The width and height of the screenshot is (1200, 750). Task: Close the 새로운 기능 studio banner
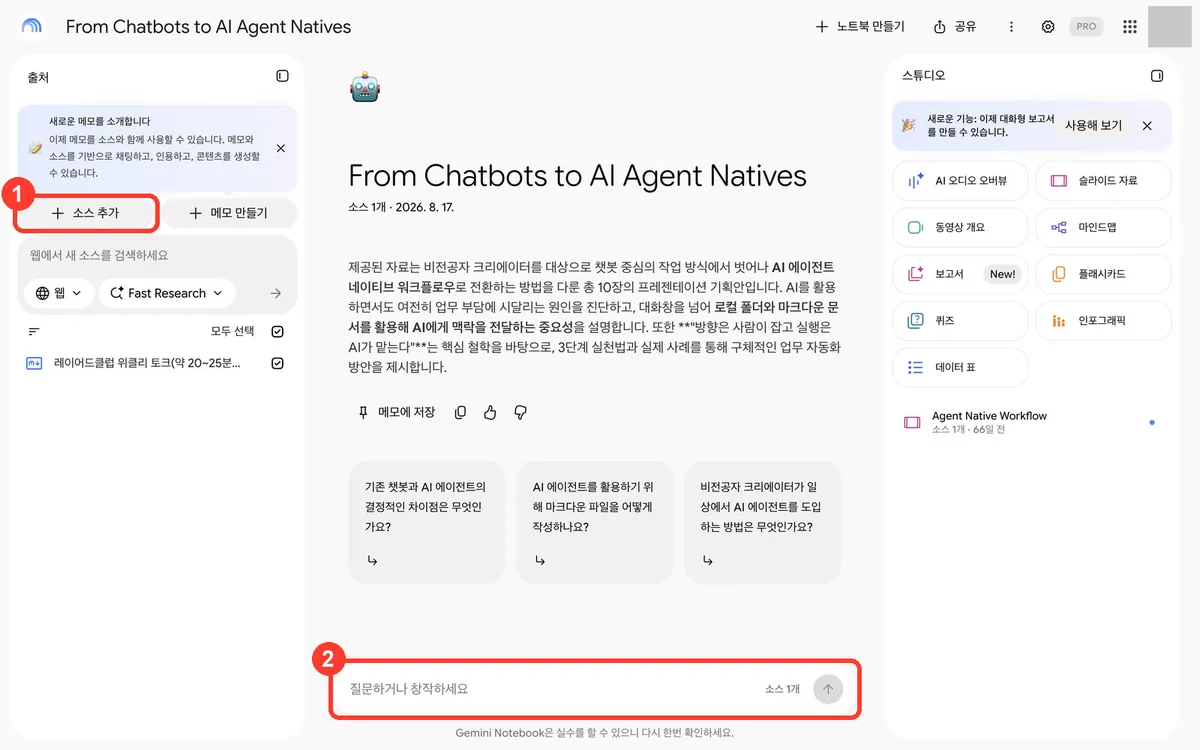click(1147, 126)
